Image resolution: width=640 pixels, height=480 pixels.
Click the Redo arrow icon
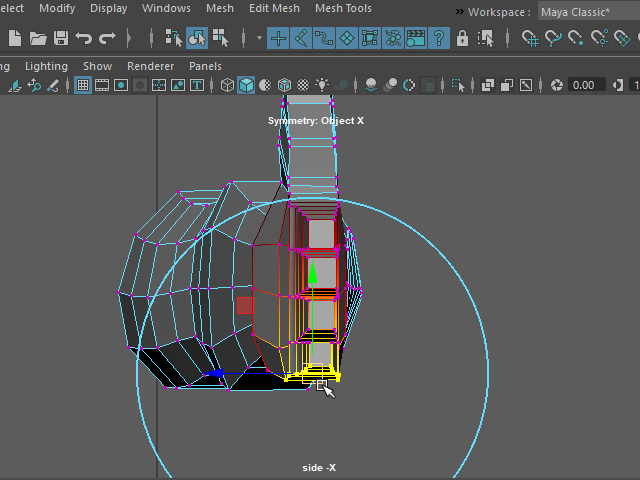click(107, 38)
